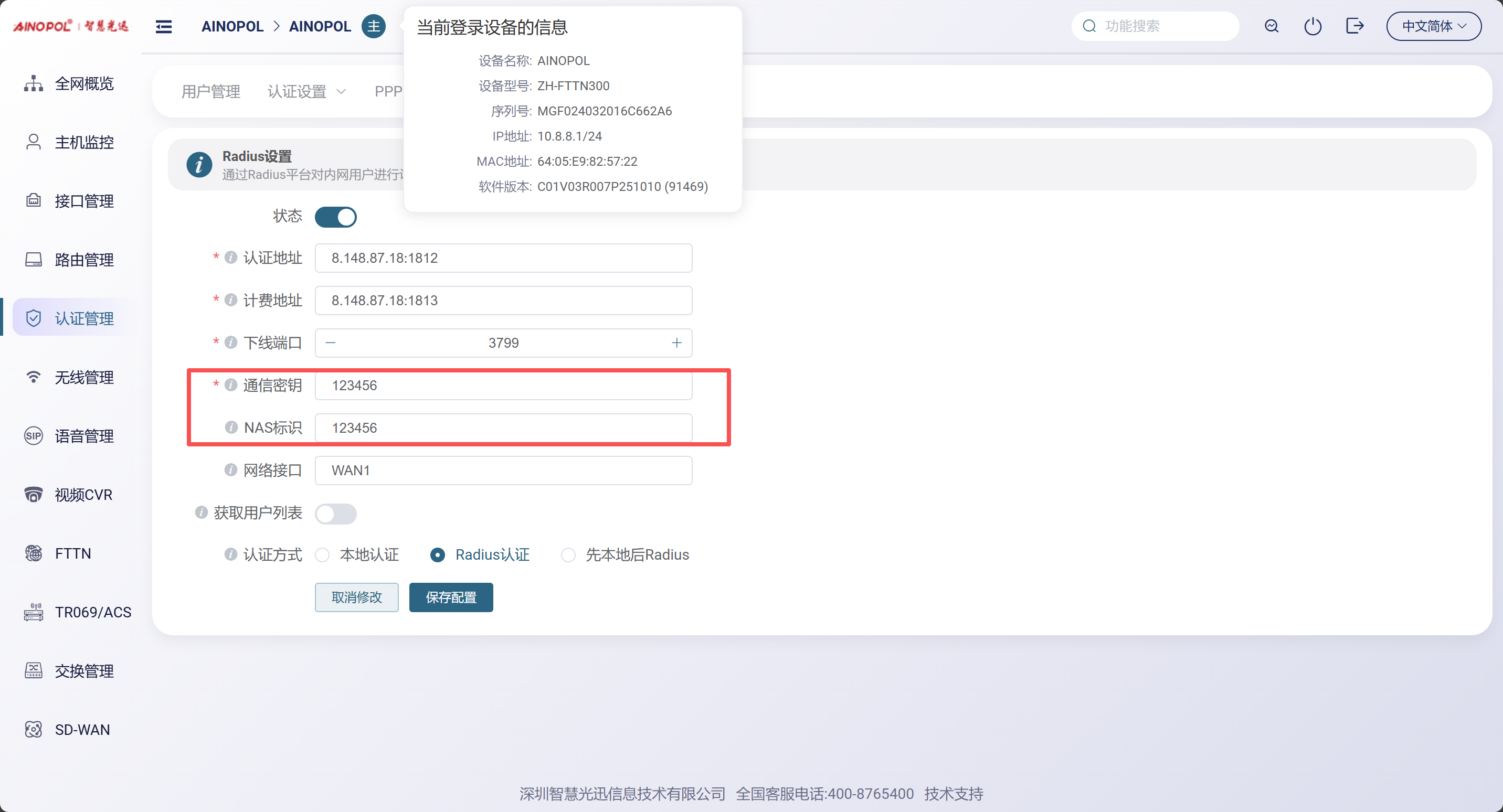The image size is (1503, 812).
Task: Click the power restart icon
Action: pyautogui.click(x=1312, y=26)
